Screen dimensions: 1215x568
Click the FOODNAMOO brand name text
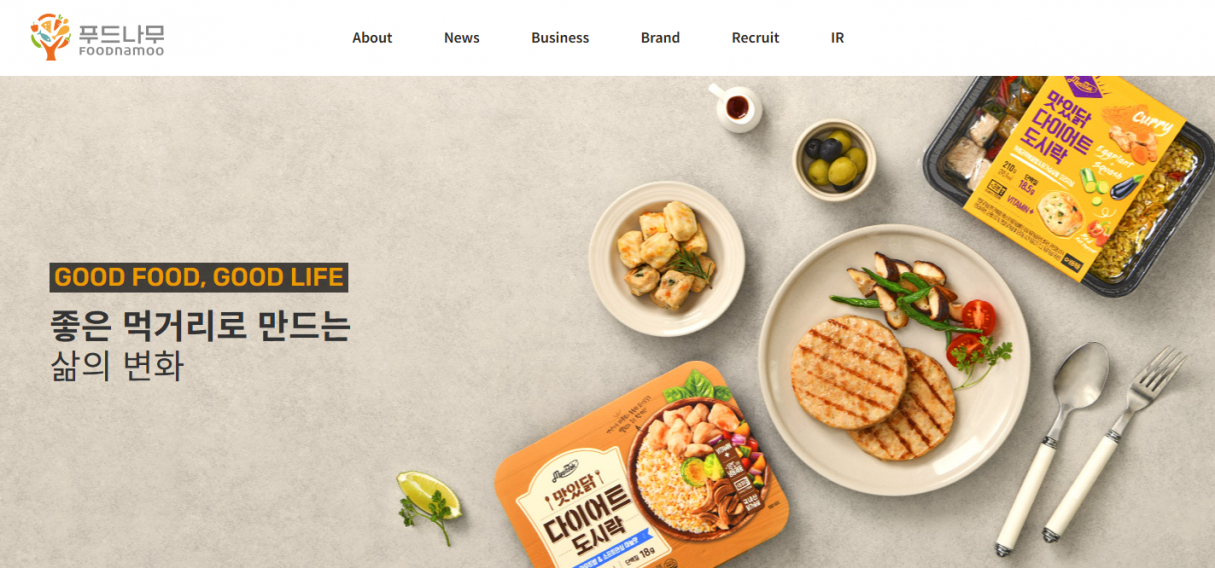tap(120, 50)
